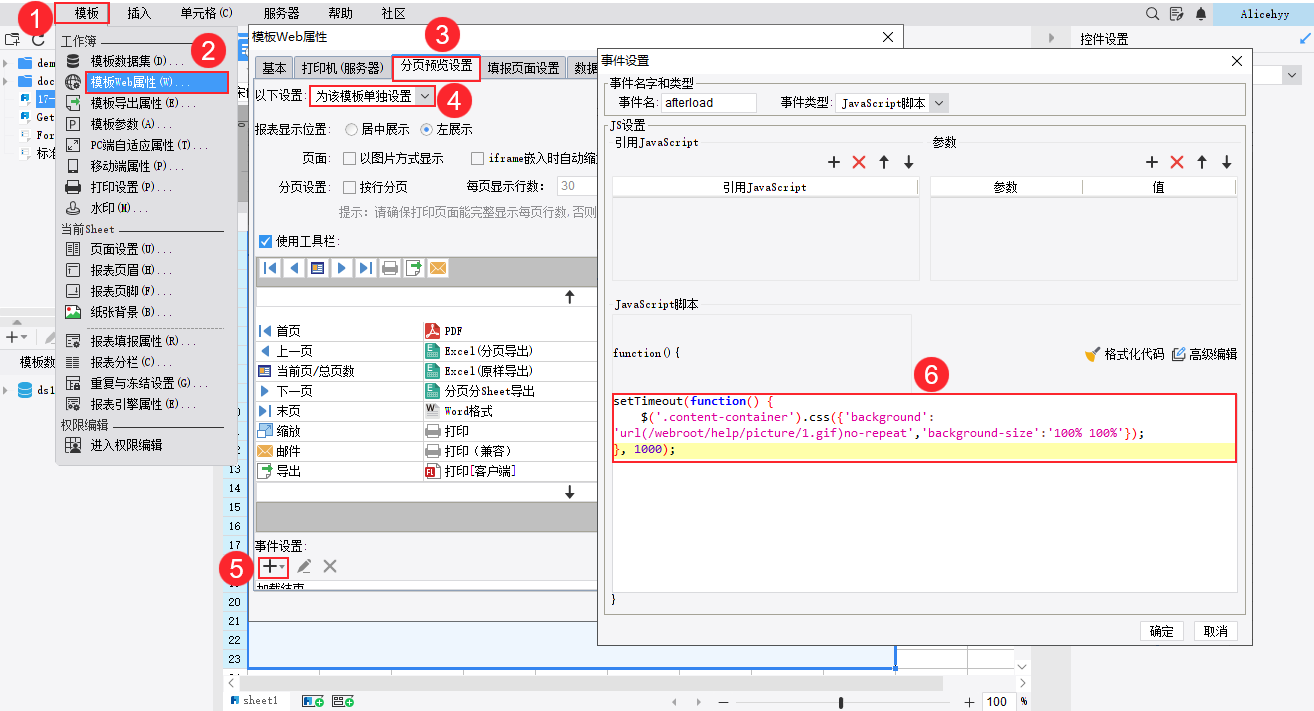
Task: Open the 事件类型 JavaScript脚本 dropdown
Action: pyautogui.click(x=891, y=103)
